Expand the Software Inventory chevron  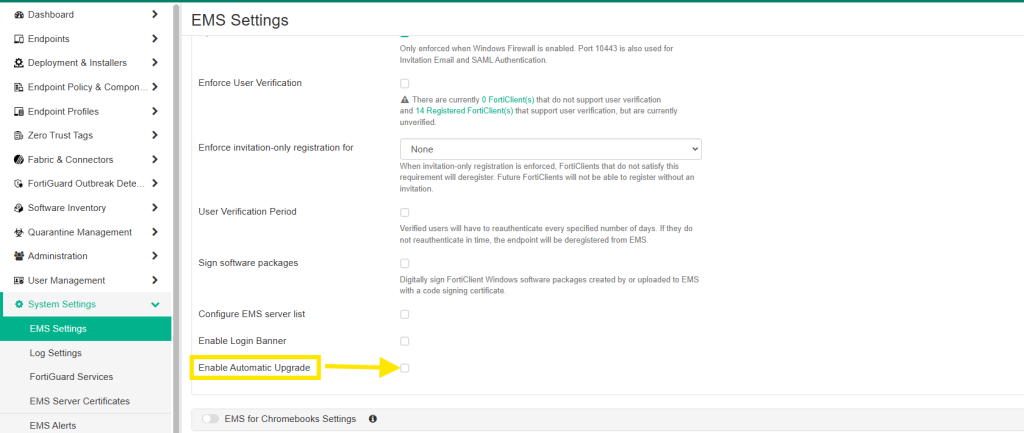pos(155,208)
